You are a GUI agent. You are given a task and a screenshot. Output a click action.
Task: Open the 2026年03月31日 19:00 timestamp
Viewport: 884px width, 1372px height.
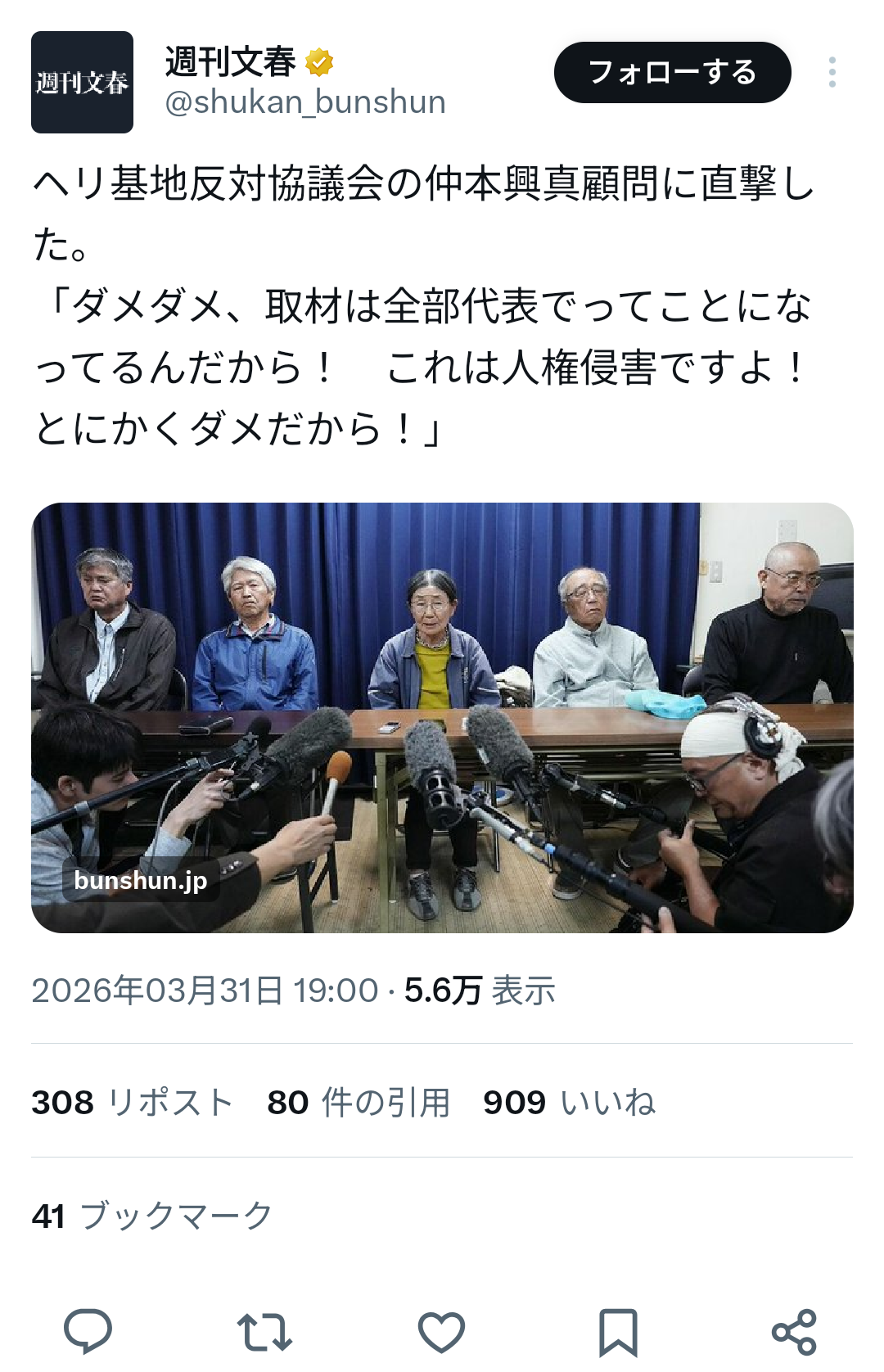pos(205,991)
